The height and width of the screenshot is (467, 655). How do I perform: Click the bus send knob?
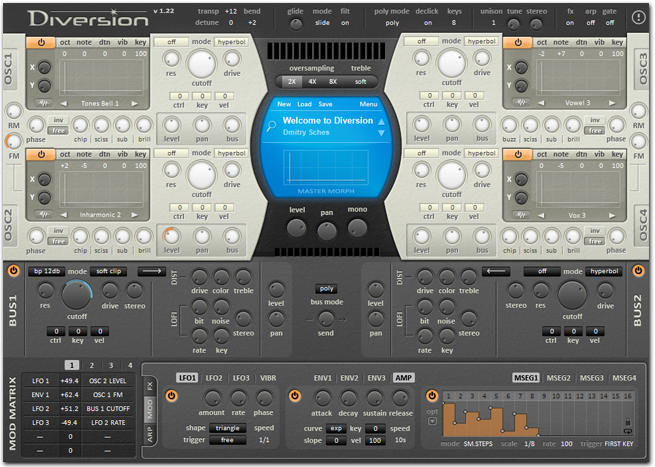click(x=326, y=319)
